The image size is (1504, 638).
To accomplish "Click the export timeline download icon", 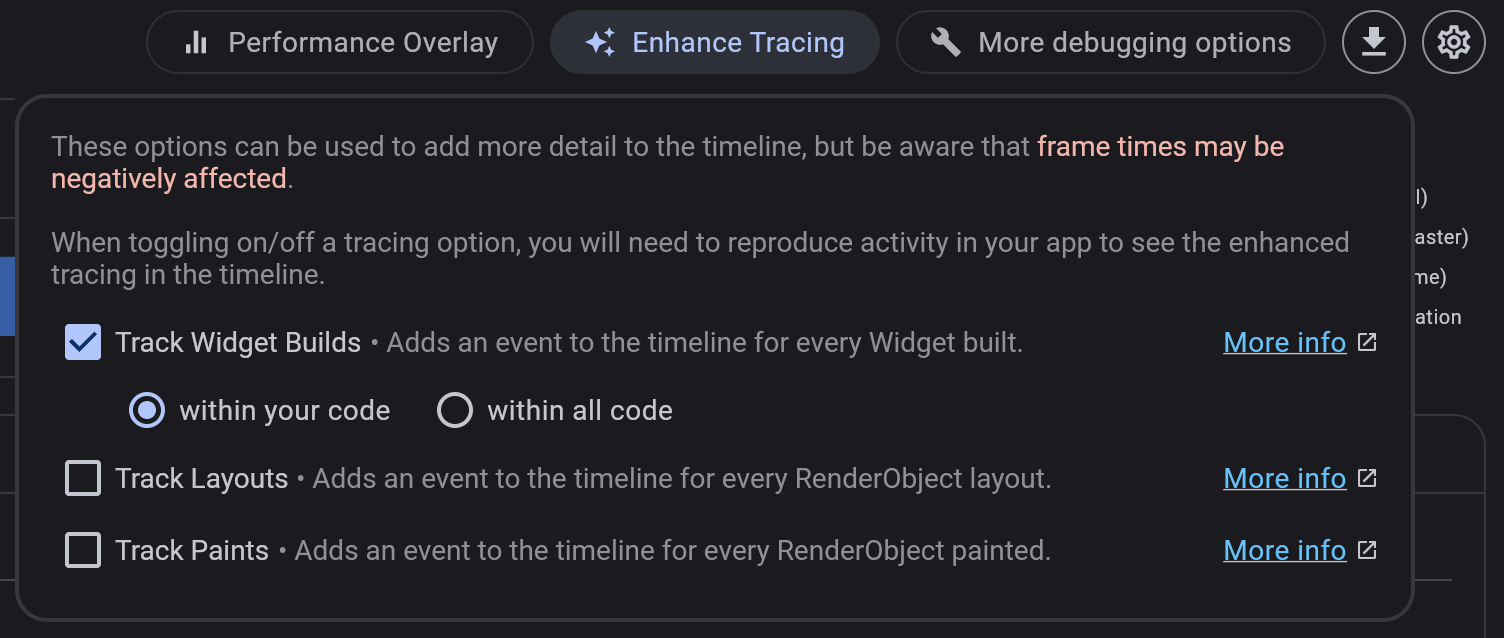I will [1373, 42].
